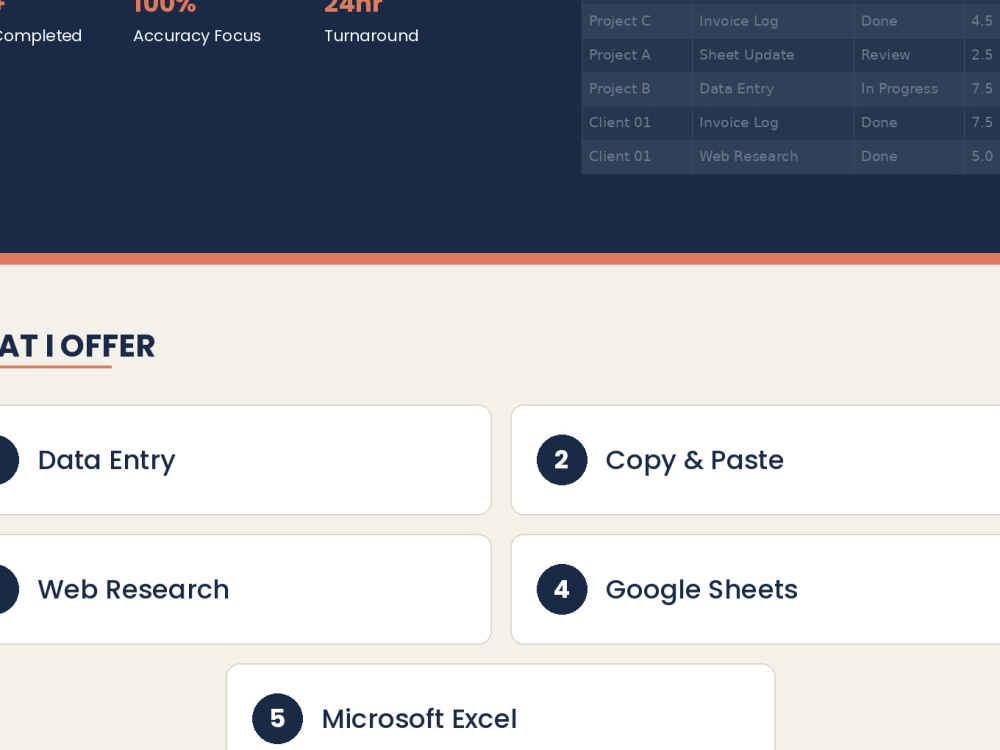Click the Review status cell
Image resolution: width=1000 pixels, height=750 pixels.
click(x=909, y=55)
